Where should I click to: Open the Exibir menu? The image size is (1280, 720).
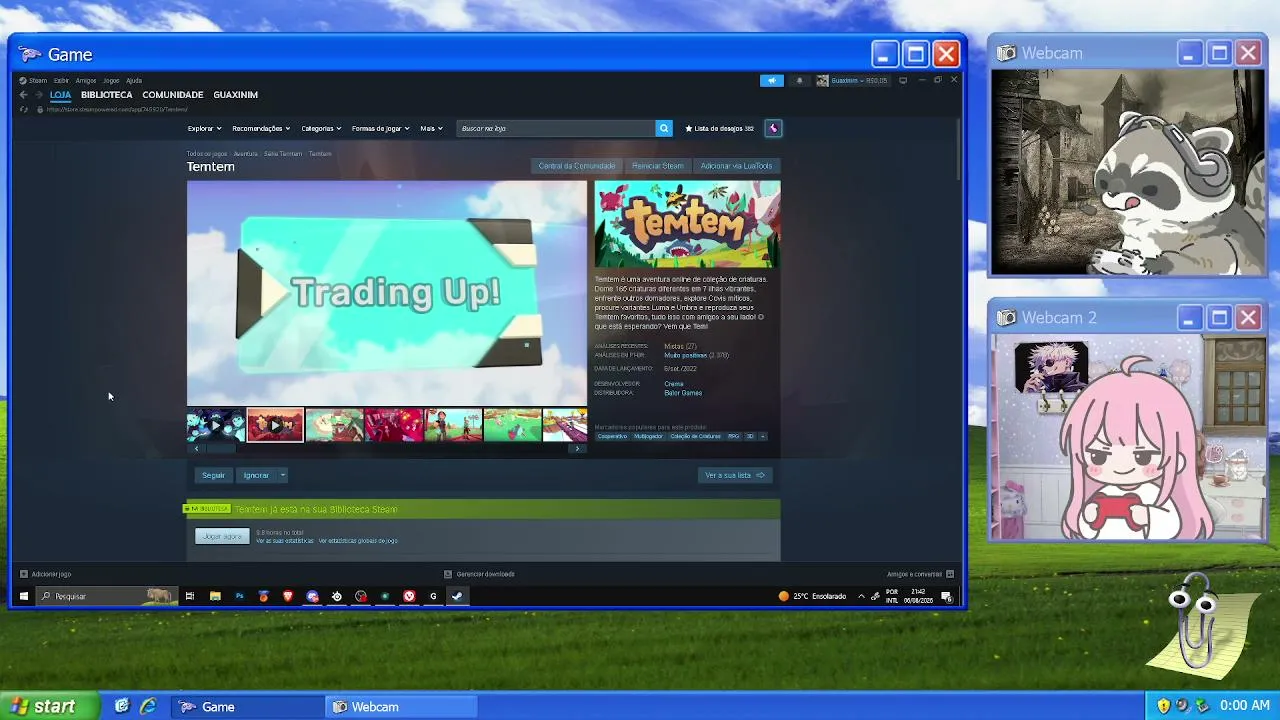61,80
